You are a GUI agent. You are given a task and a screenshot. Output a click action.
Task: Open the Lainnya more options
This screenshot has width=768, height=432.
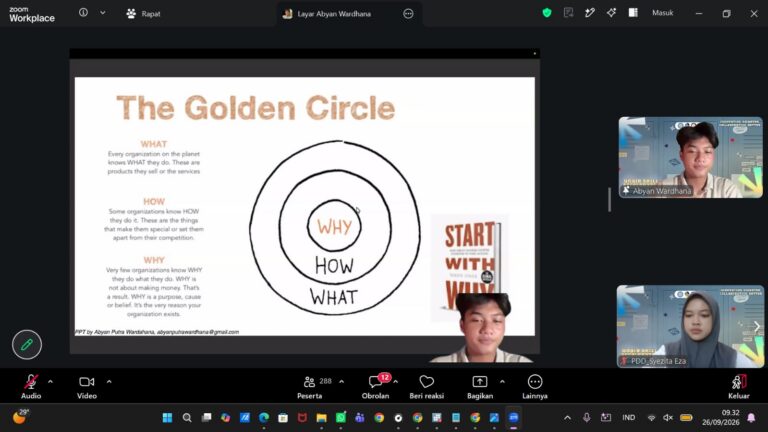[535, 386]
